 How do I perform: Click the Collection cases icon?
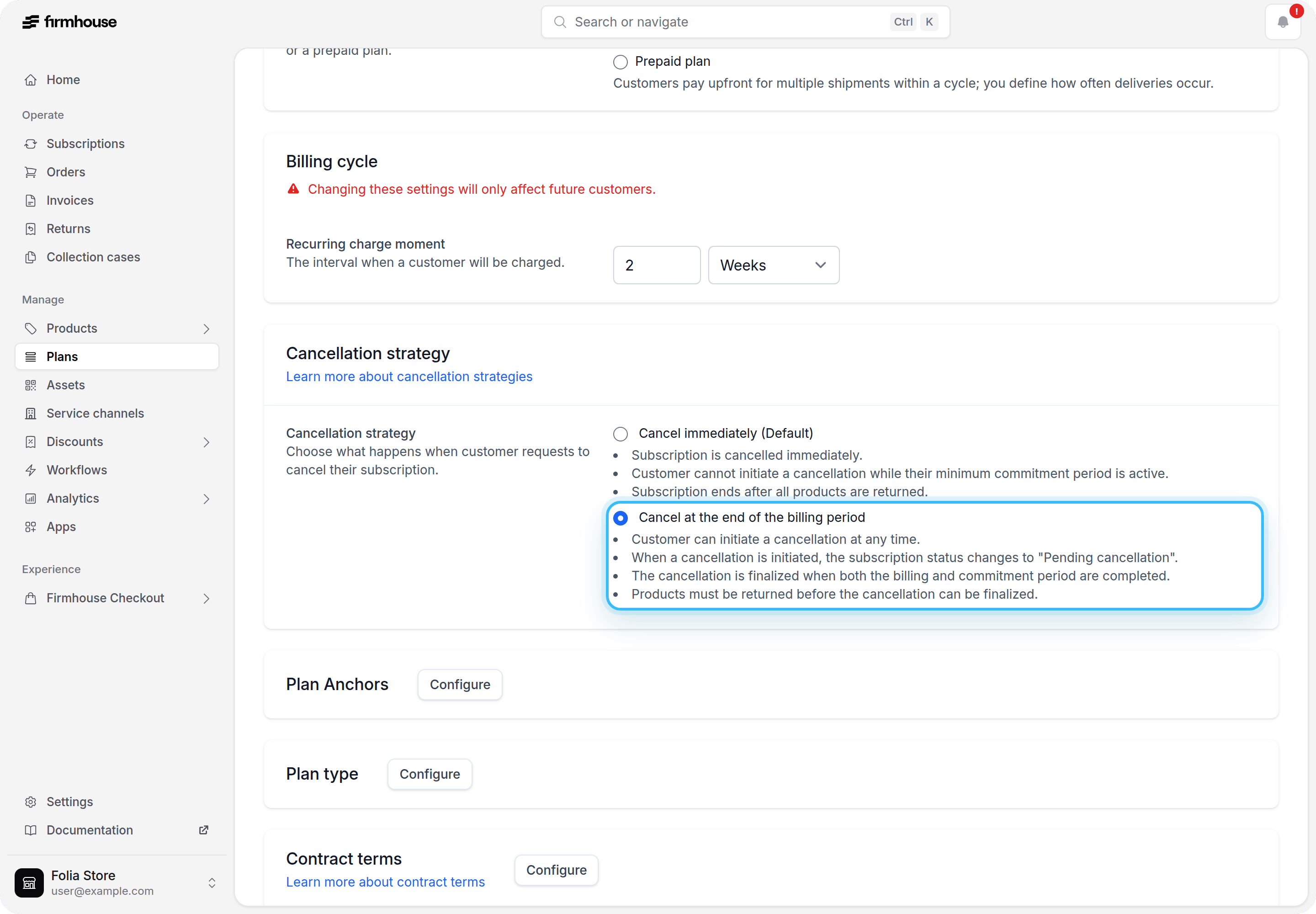tap(31, 257)
